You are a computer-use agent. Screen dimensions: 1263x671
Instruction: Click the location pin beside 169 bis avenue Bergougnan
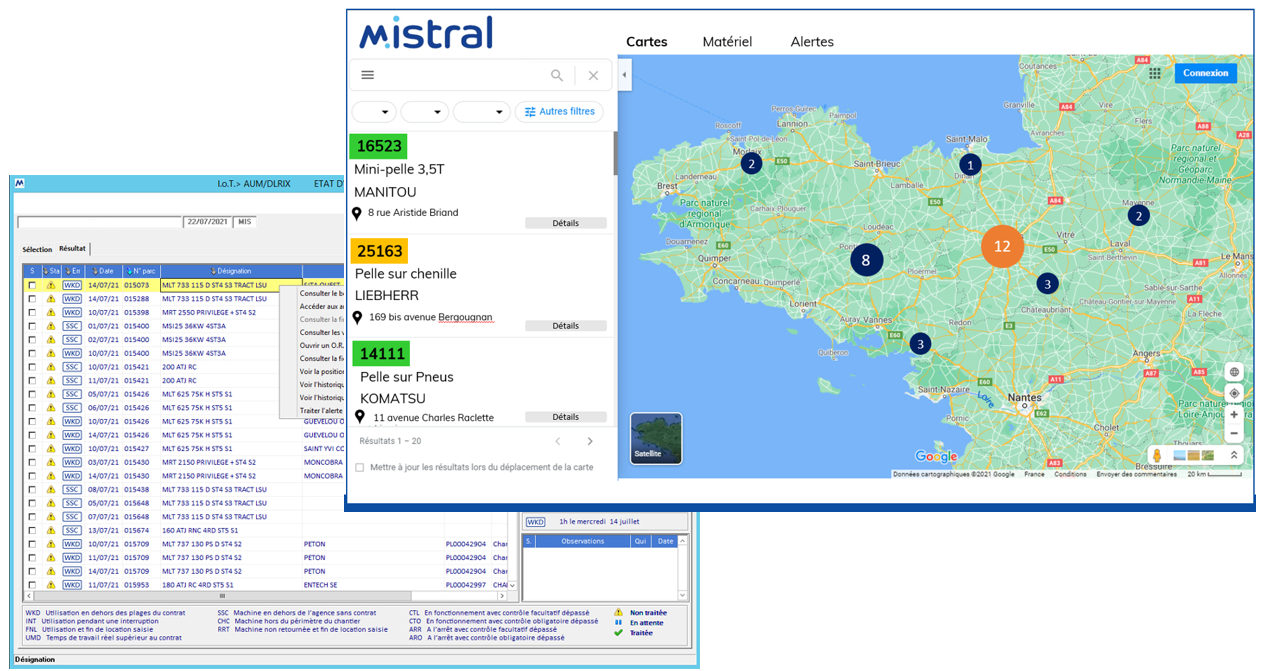tap(358, 318)
